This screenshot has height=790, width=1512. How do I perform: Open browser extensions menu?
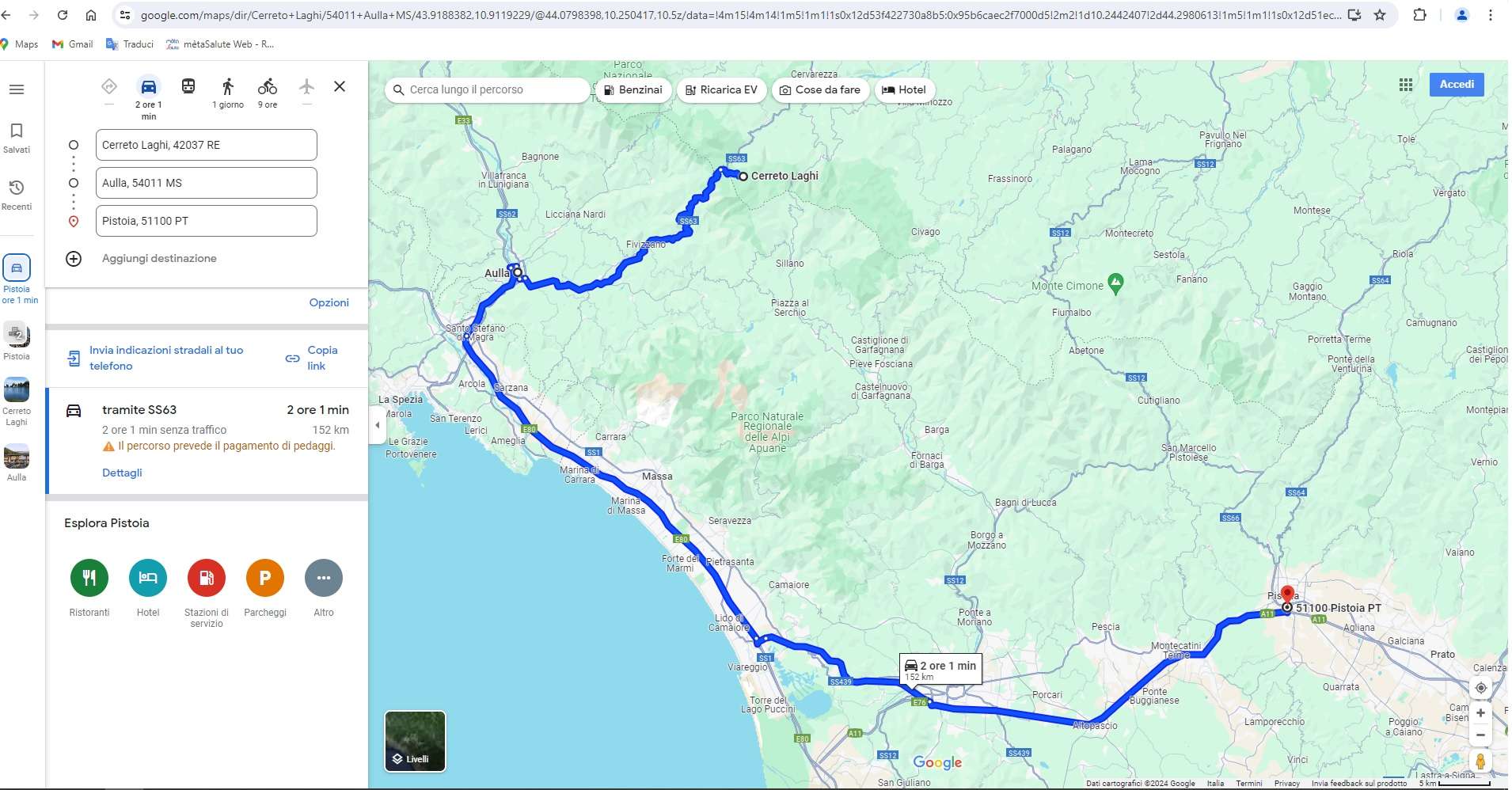pyautogui.click(x=1420, y=15)
